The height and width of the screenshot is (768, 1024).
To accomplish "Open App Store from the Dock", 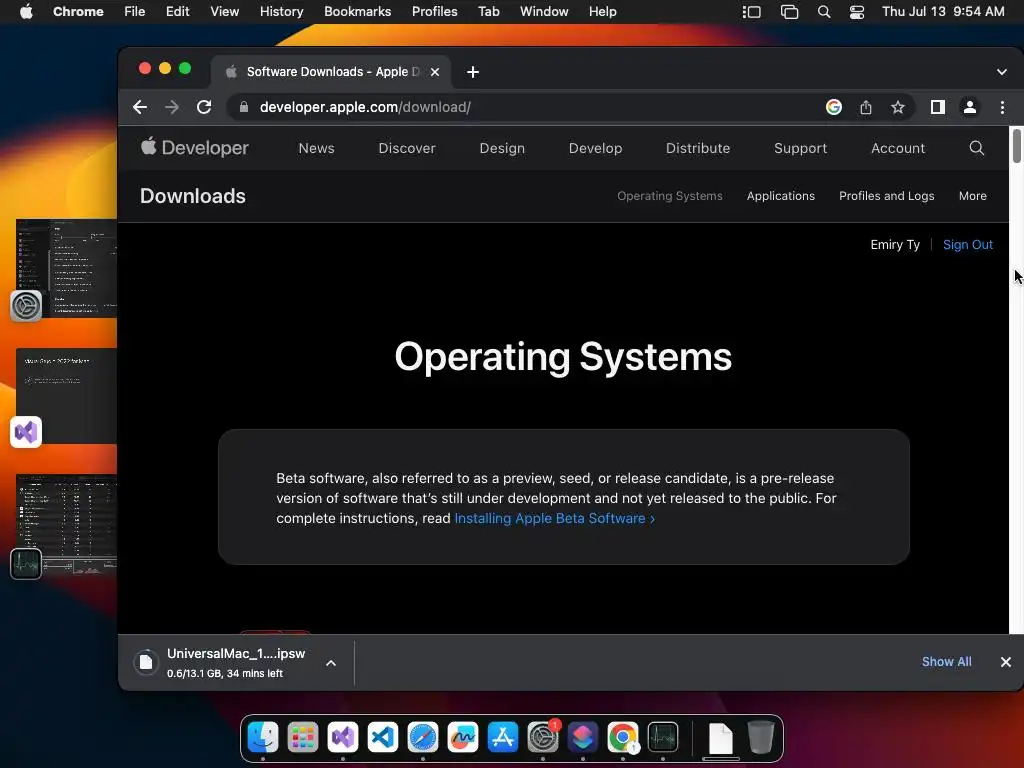I will tap(503, 737).
